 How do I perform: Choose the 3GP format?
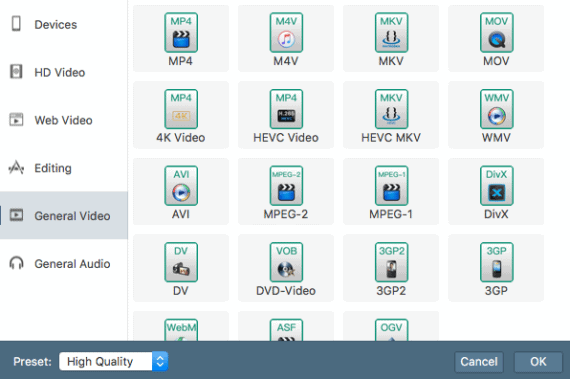click(496, 268)
